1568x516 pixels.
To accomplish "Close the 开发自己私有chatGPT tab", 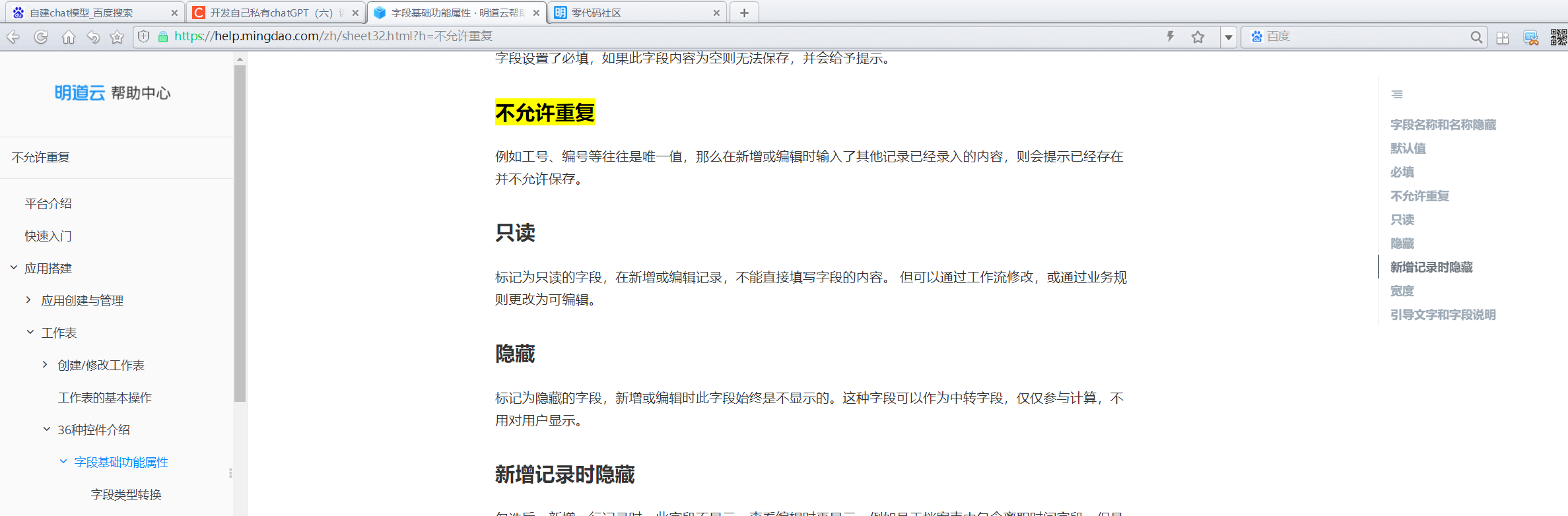I will click(x=355, y=13).
